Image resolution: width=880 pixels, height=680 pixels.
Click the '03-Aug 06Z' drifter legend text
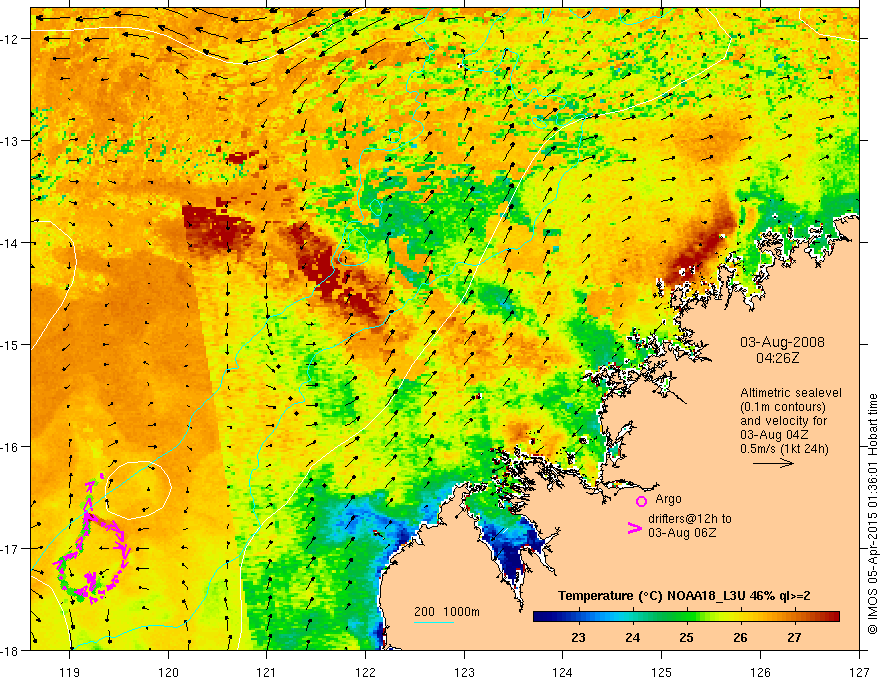(x=682, y=533)
